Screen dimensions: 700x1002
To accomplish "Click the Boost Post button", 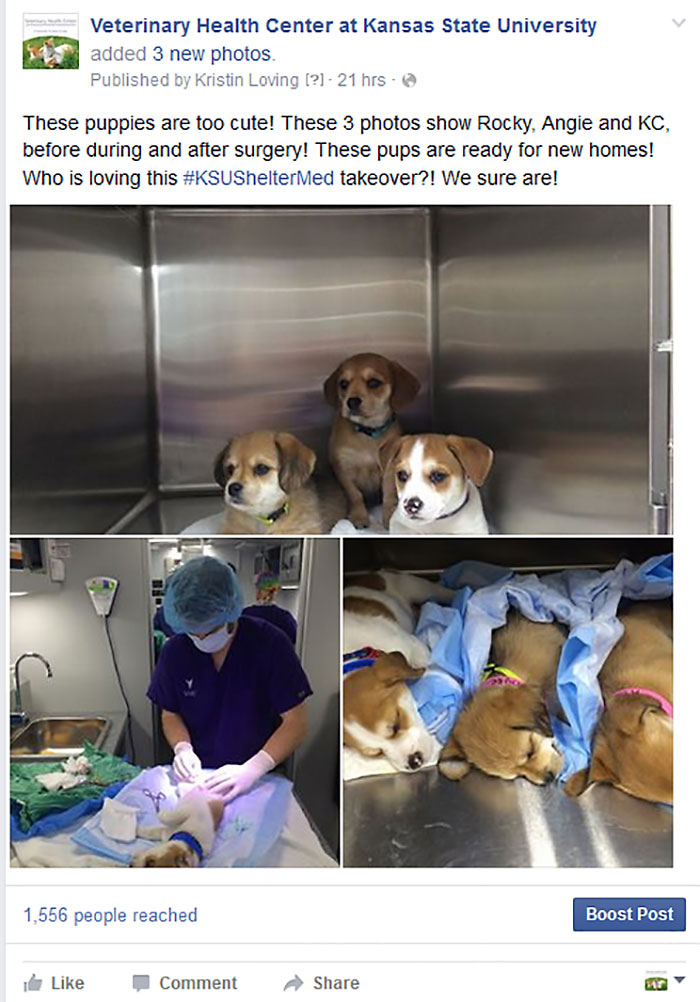I will tap(629, 914).
